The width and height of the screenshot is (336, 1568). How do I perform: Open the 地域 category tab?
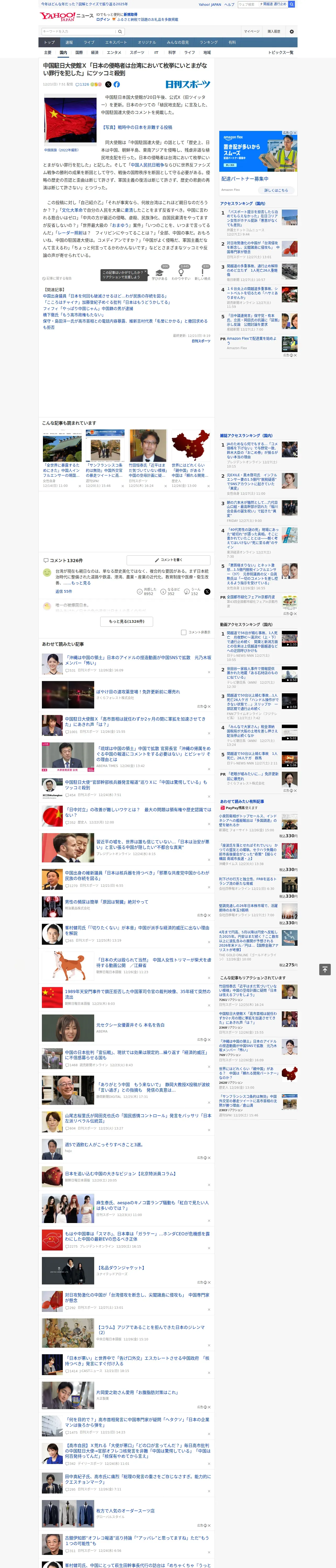pos(207,52)
